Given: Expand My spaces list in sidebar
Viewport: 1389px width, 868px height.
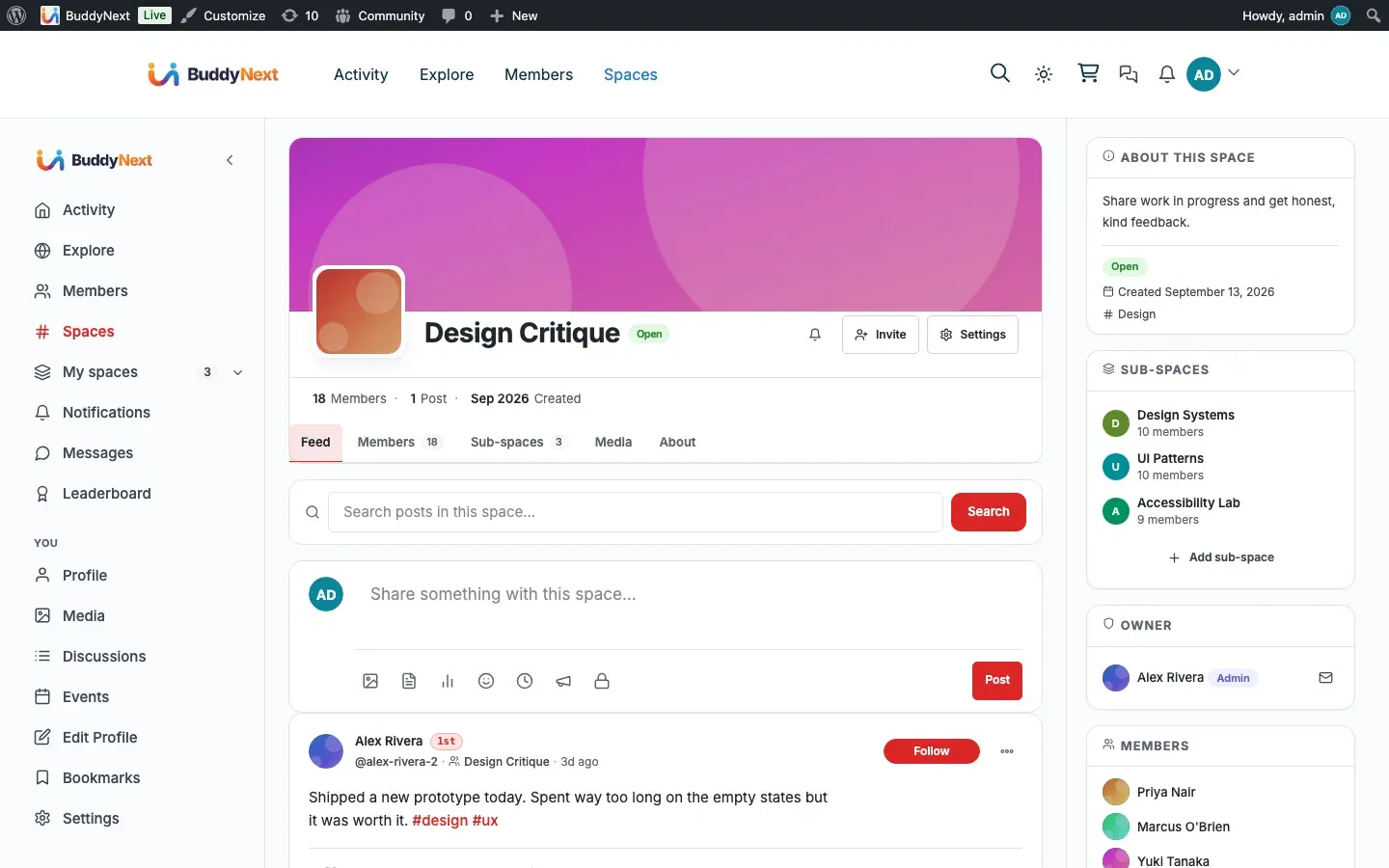Looking at the screenshot, I should click(x=238, y=372).
